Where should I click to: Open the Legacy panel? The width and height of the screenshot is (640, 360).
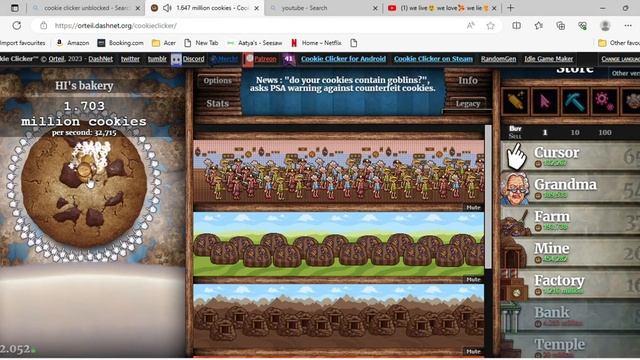(468, 103)
